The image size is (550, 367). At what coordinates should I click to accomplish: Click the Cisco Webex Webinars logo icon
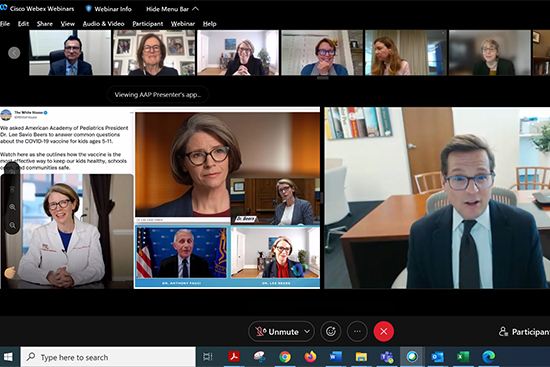(4, 7)
